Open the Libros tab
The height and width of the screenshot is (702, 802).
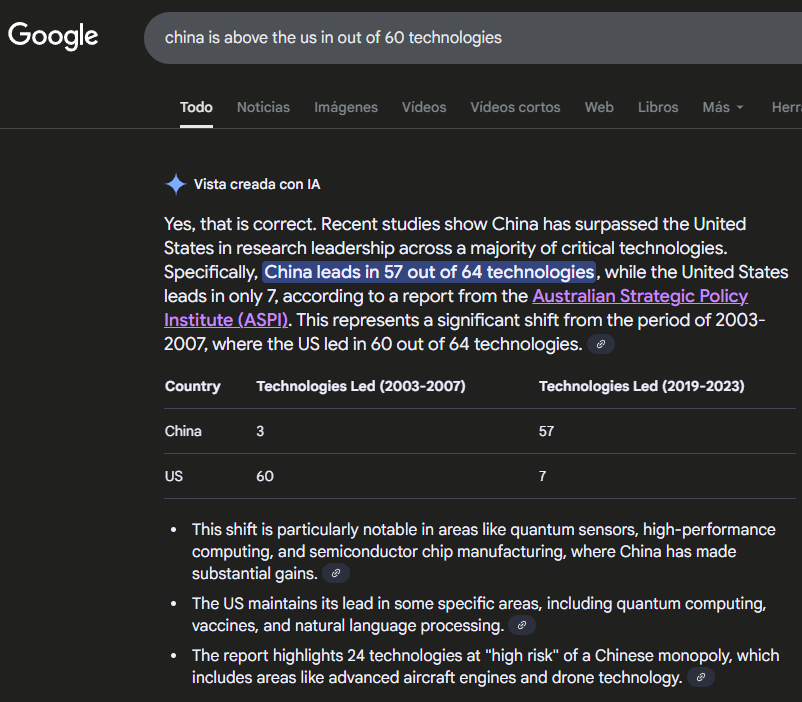658,107
